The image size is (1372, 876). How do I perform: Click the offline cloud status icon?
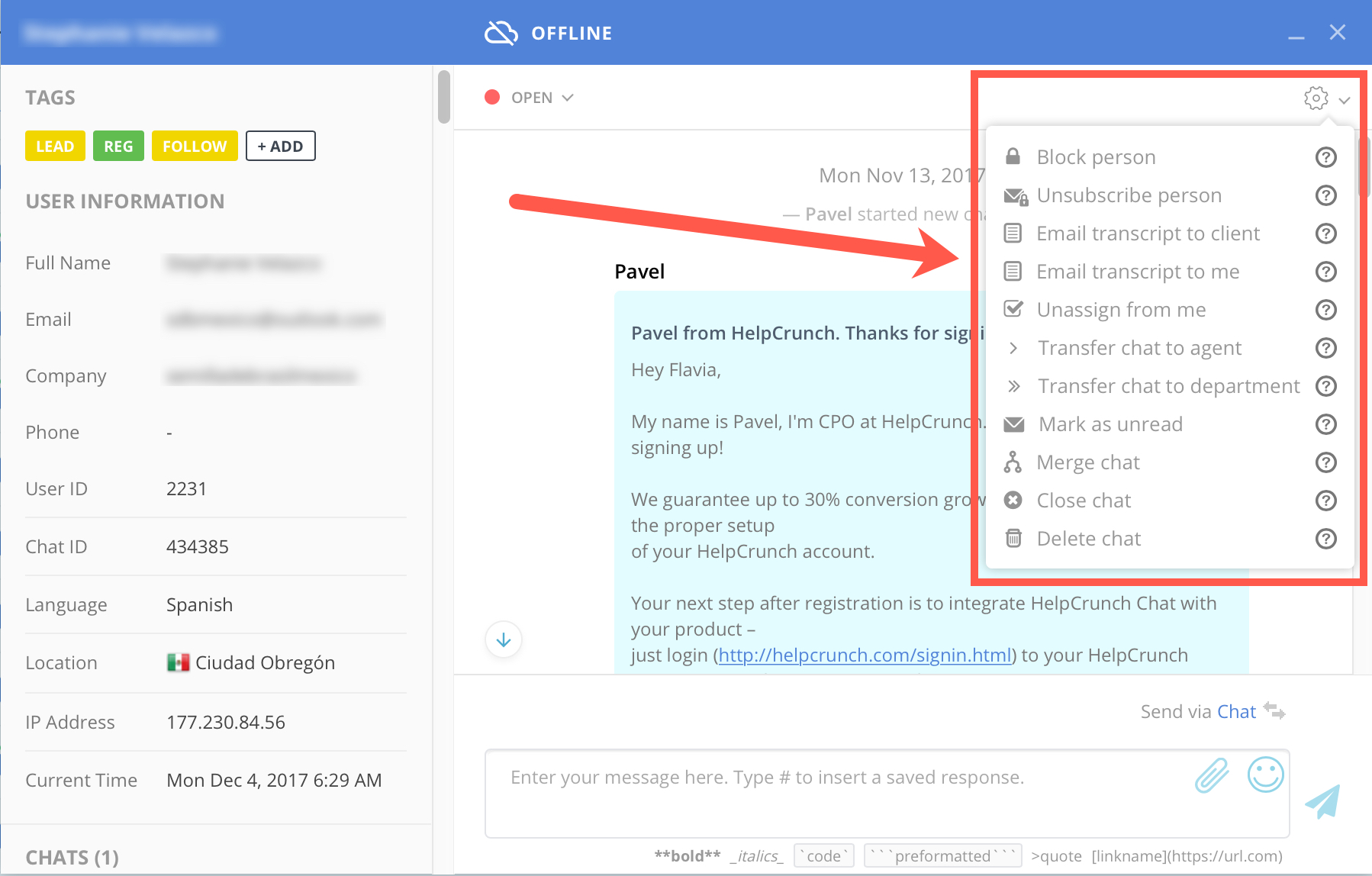pos(501,33)
